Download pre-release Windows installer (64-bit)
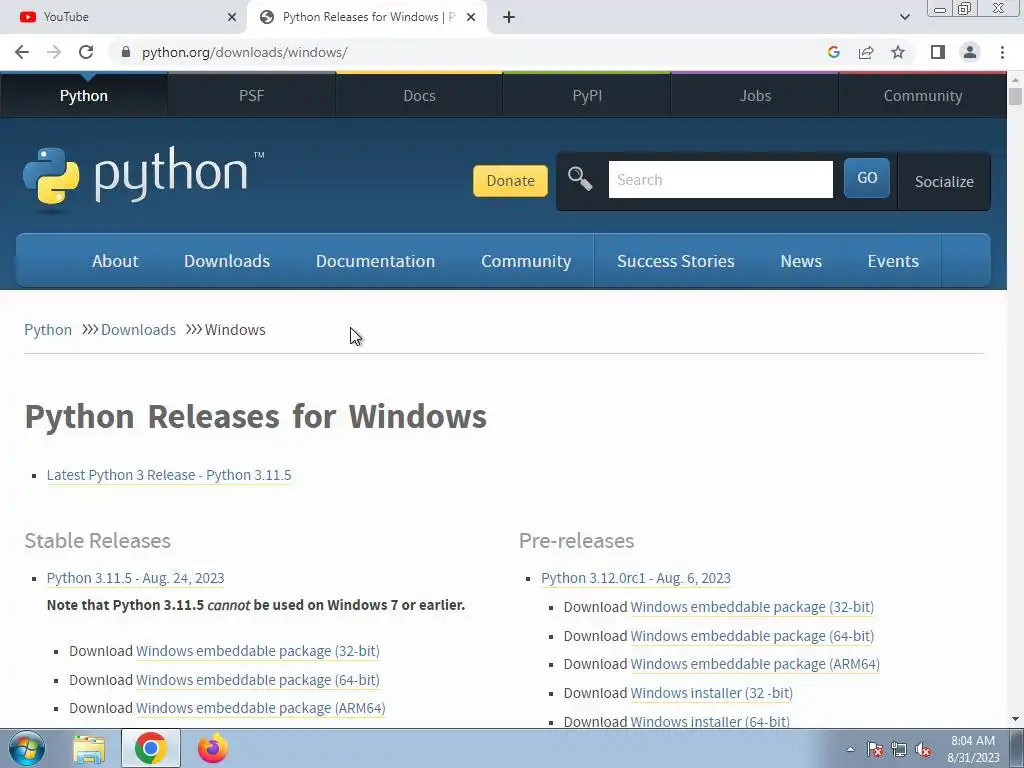 (710, 722)
